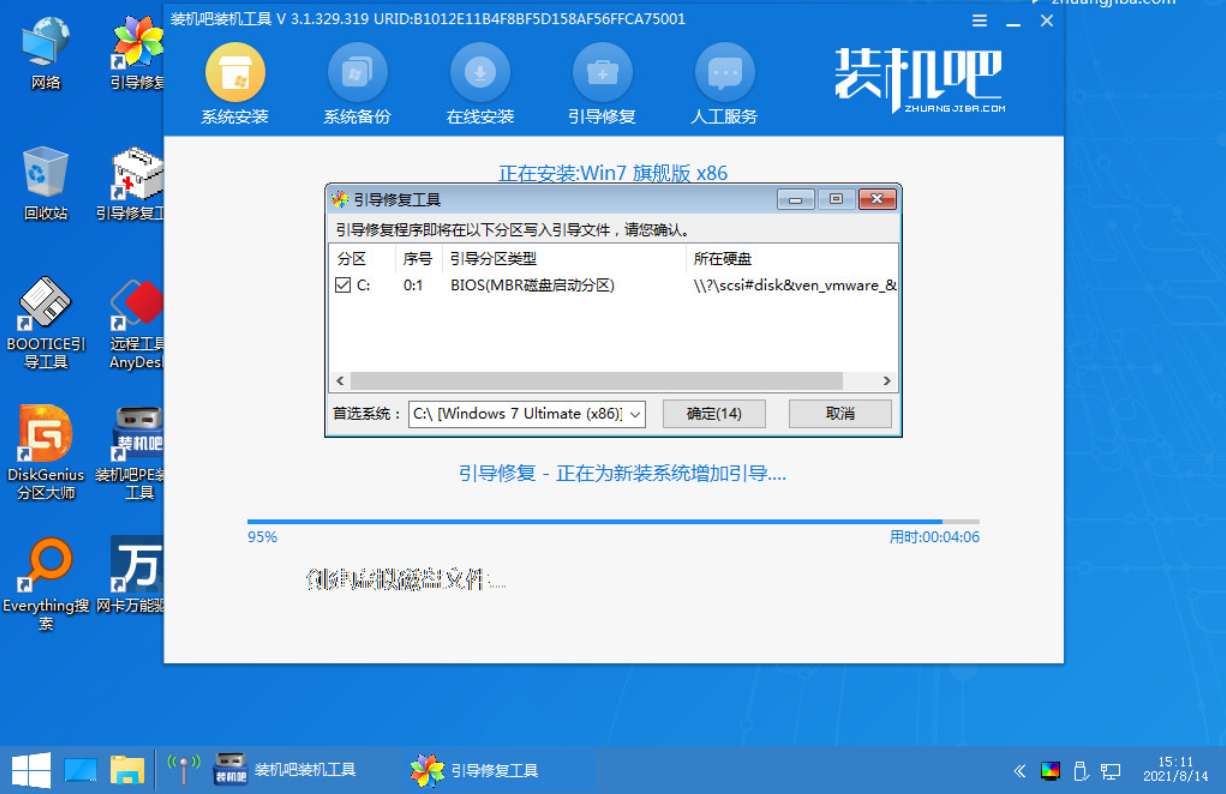Select the 系统备份 toolbar icon
1226x794 pixels.
point(357,74)
